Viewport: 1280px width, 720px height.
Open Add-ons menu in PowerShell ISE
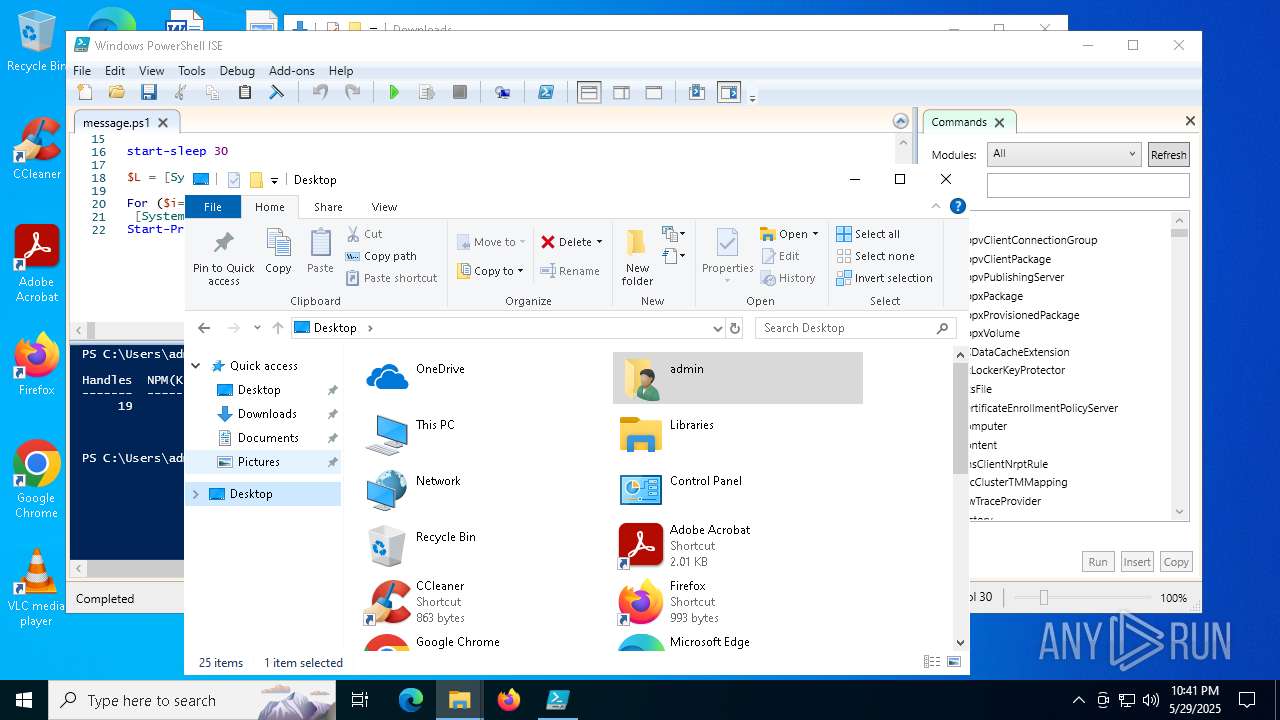[291, 71]
